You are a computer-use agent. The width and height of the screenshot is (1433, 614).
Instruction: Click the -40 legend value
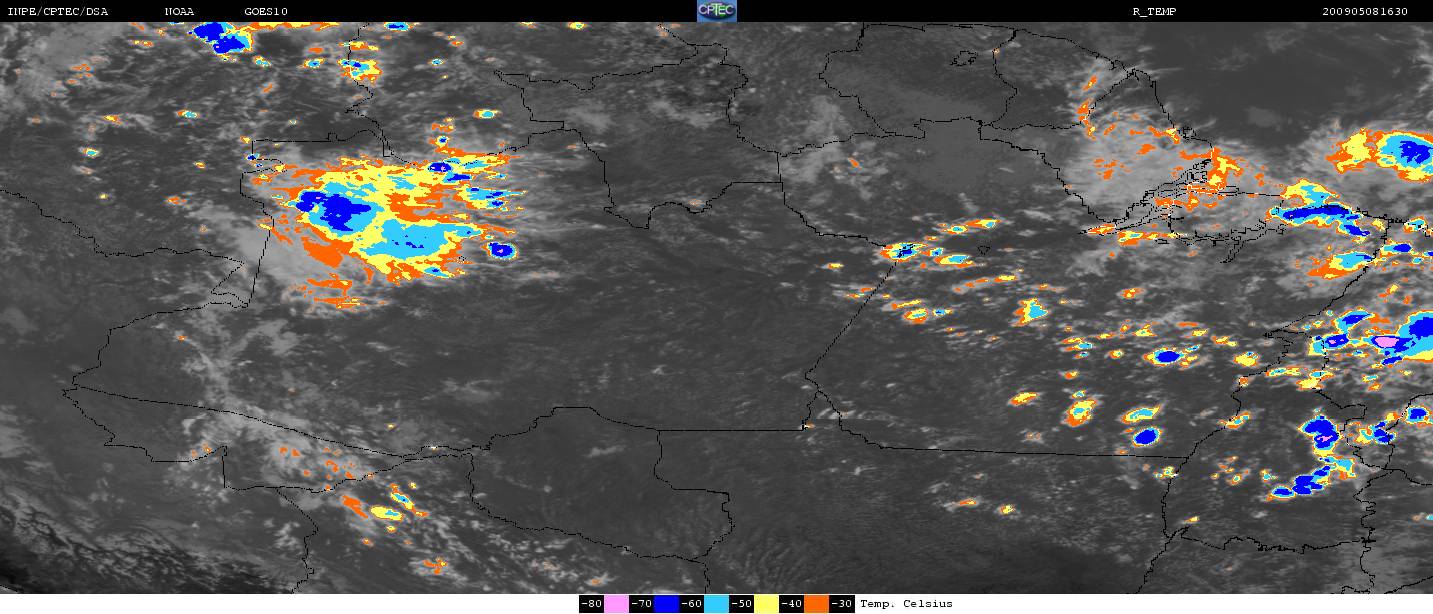pos(791,604)
